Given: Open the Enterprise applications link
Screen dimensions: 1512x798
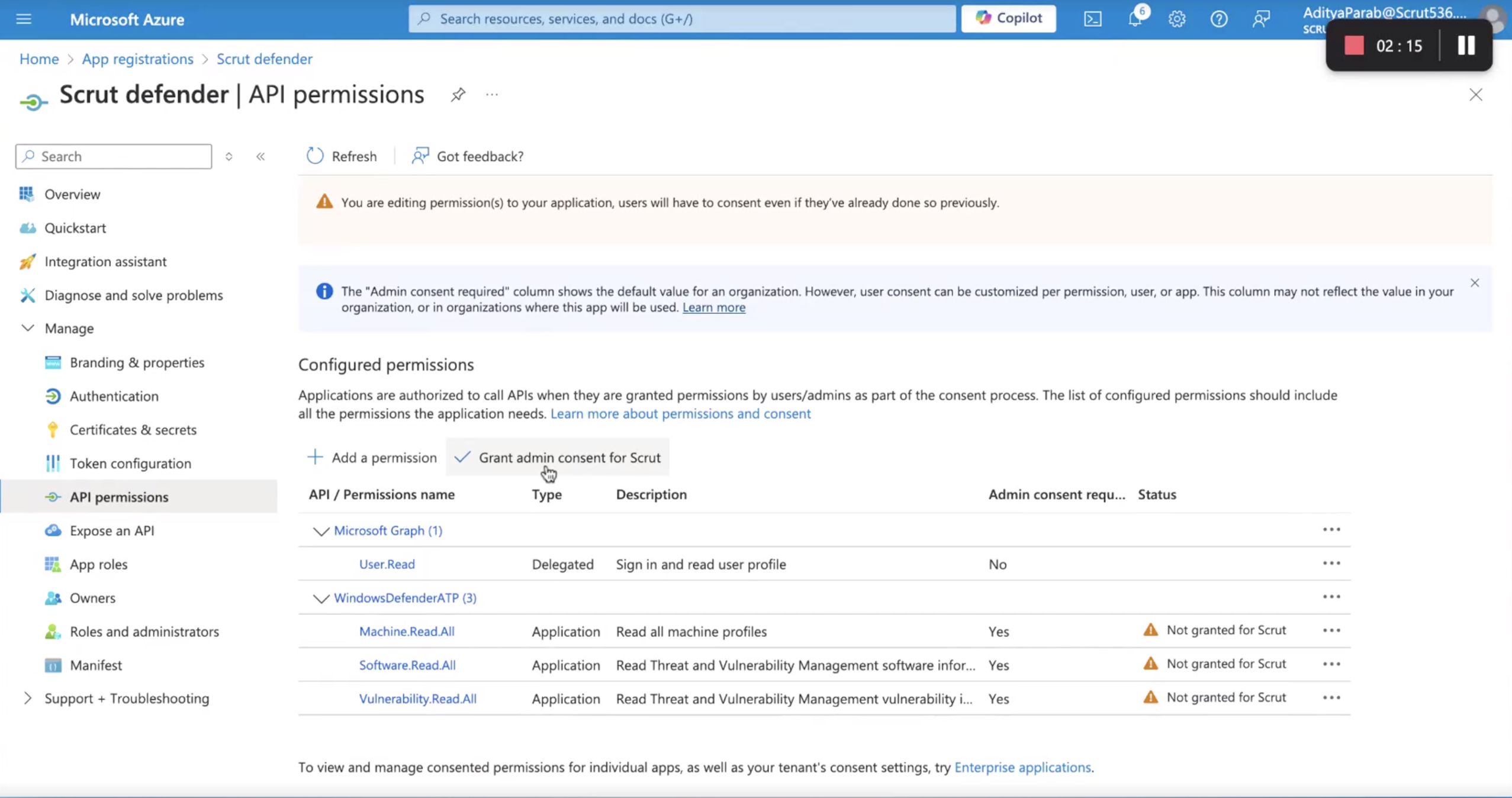Looking at the screenshot, I should [x=1022, y=767].
